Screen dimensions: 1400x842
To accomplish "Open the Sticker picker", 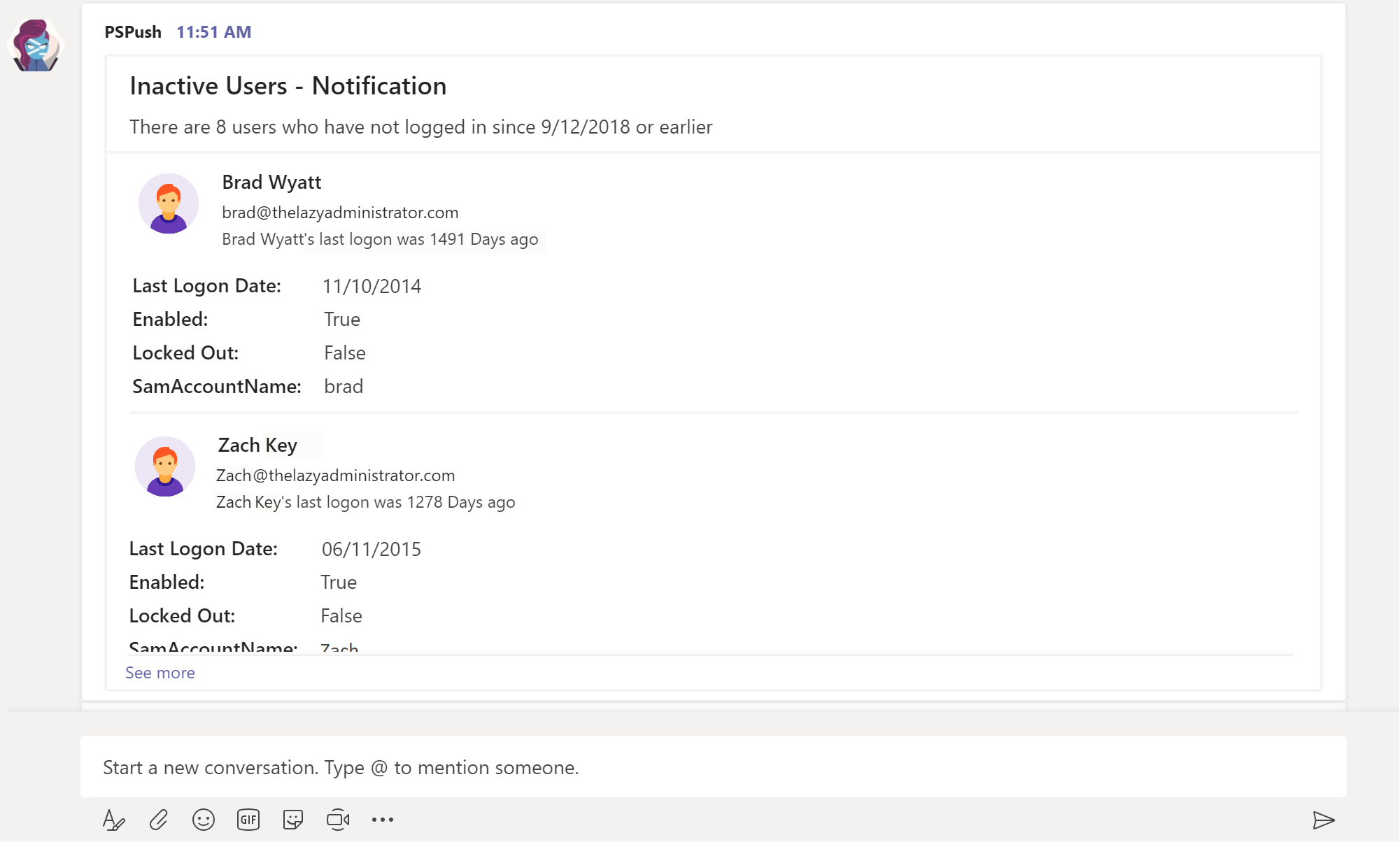I will pos(293,820).
